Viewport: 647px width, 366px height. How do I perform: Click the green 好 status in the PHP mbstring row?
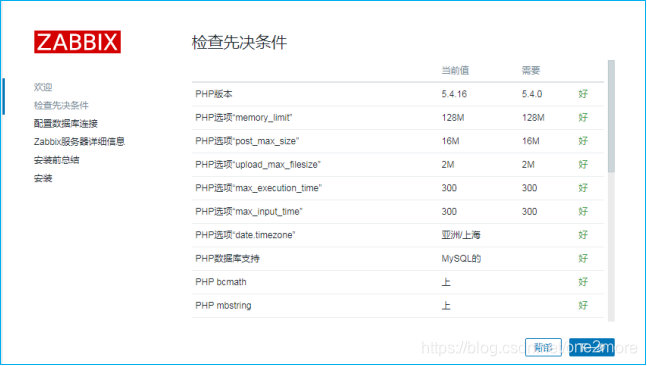tap(583, 305)
